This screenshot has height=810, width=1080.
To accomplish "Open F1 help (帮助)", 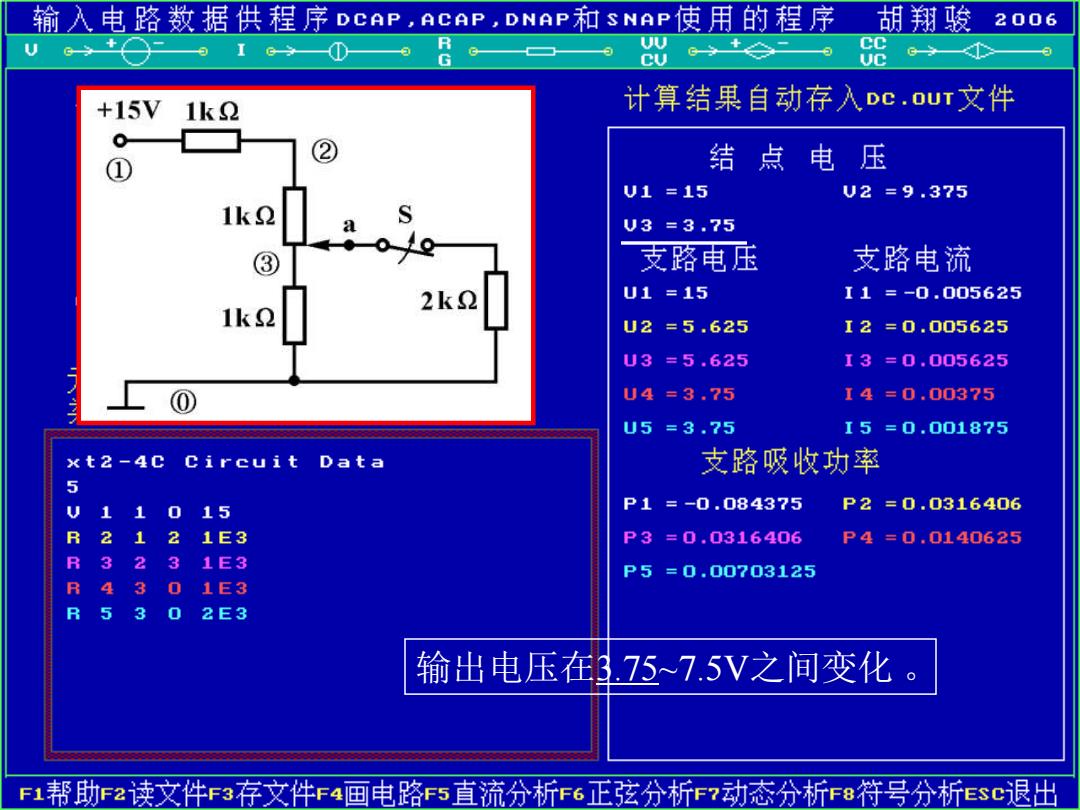I will [x=59, y=793].
